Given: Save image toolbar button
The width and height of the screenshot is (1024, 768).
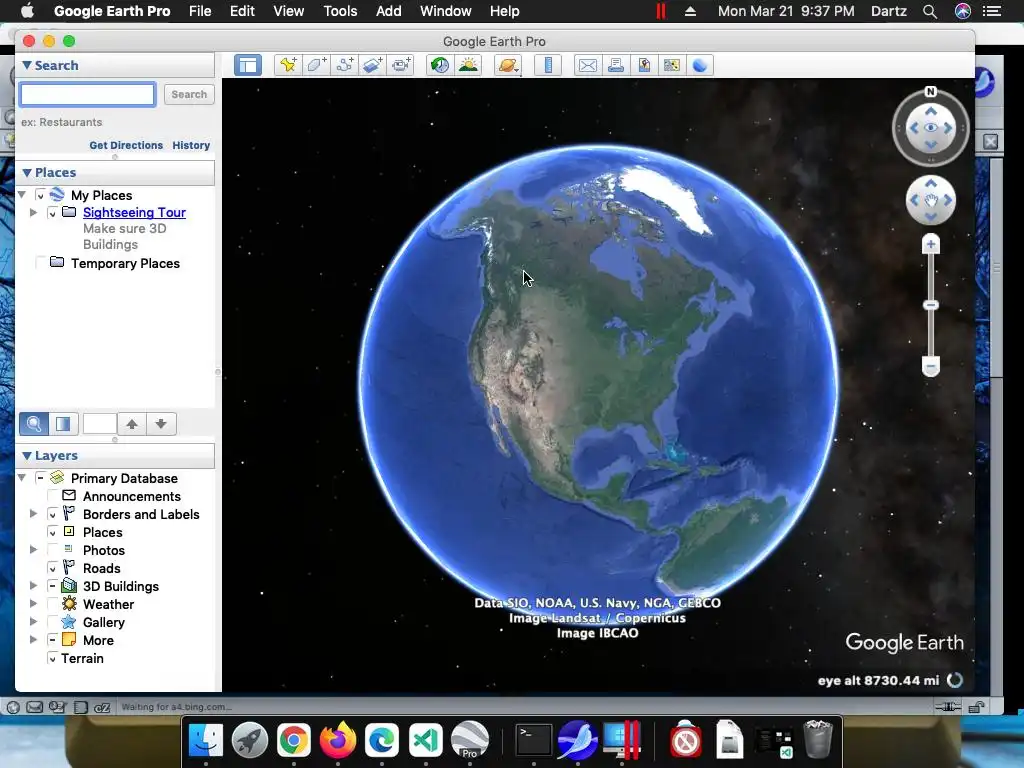Looking at the screenshot, I should click(x=644, y=65).
